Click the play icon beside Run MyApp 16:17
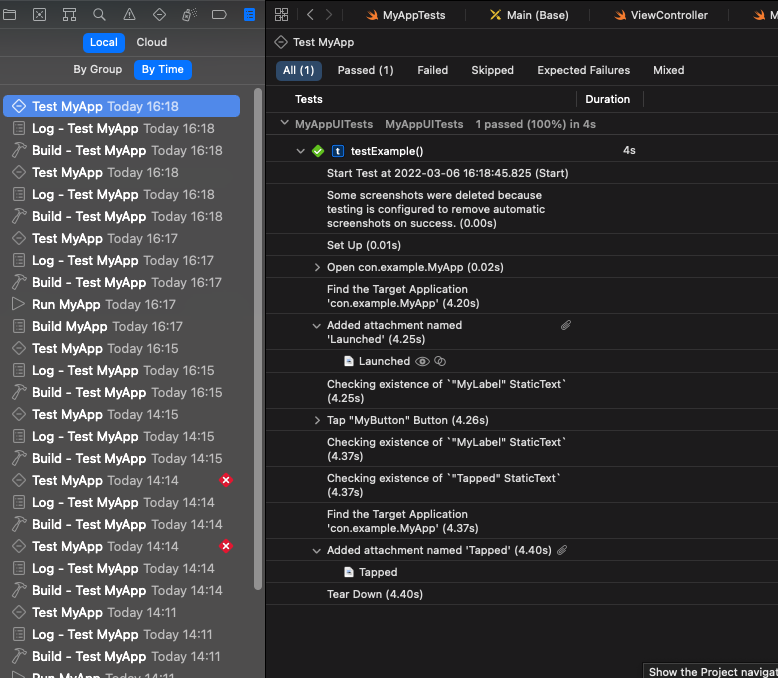778x678 pixels. point(18,304)
